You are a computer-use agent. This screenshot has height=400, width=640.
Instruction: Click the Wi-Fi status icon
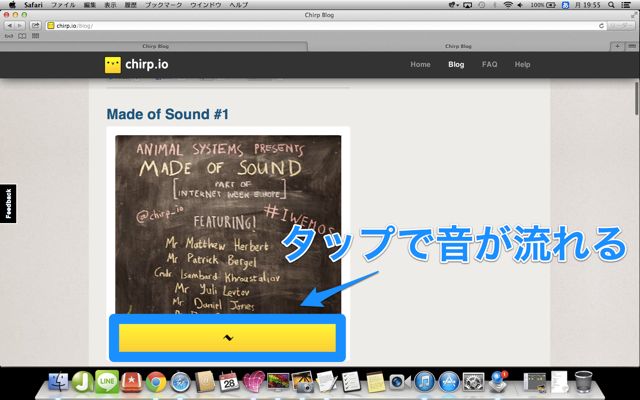[x=508, y=5]
